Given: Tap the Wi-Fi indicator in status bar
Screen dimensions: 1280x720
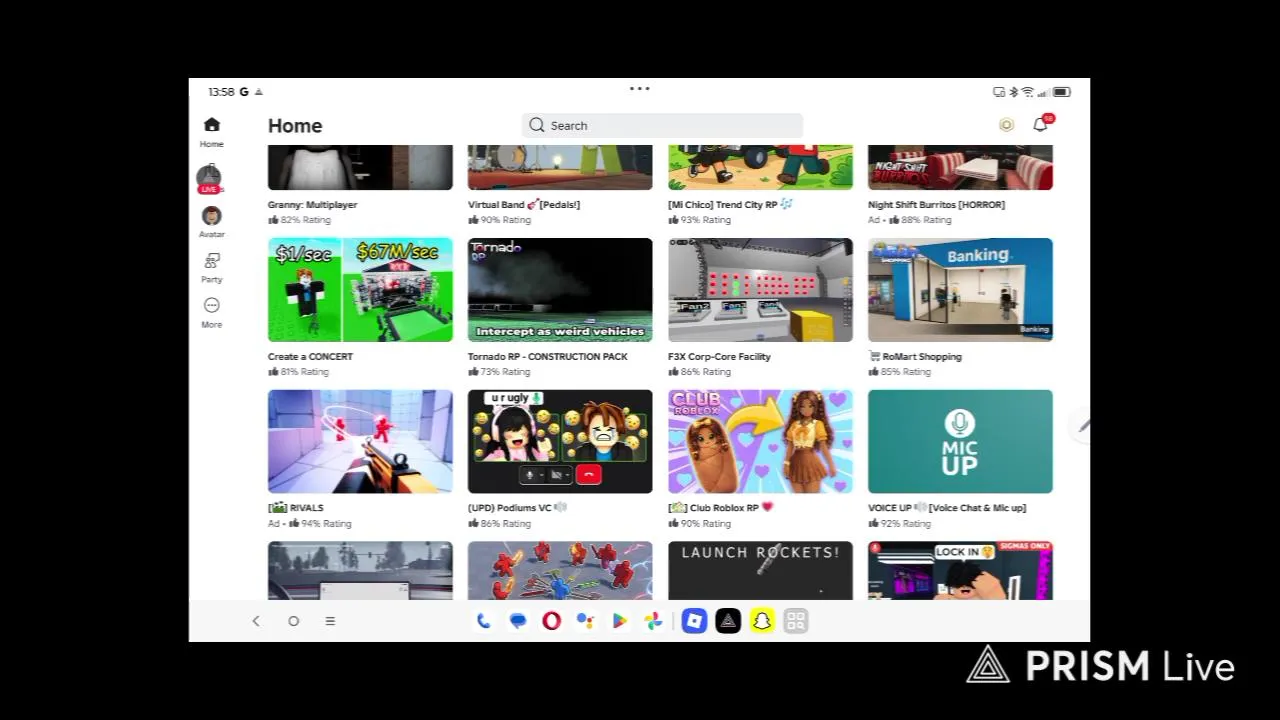Looking at the screenshot, I should 1027,92.
